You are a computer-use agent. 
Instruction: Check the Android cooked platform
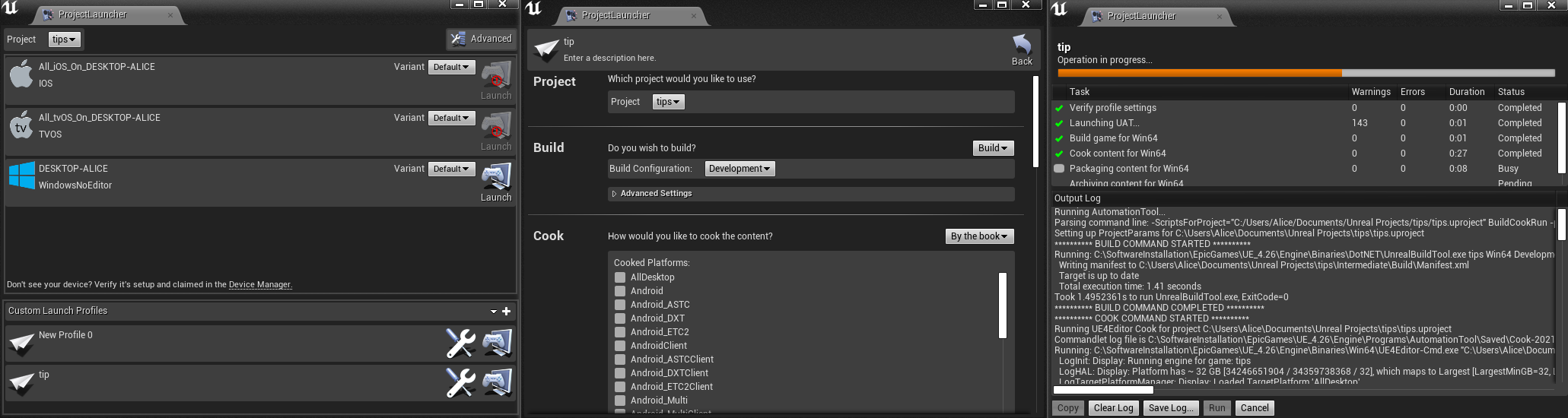point(620,291)
